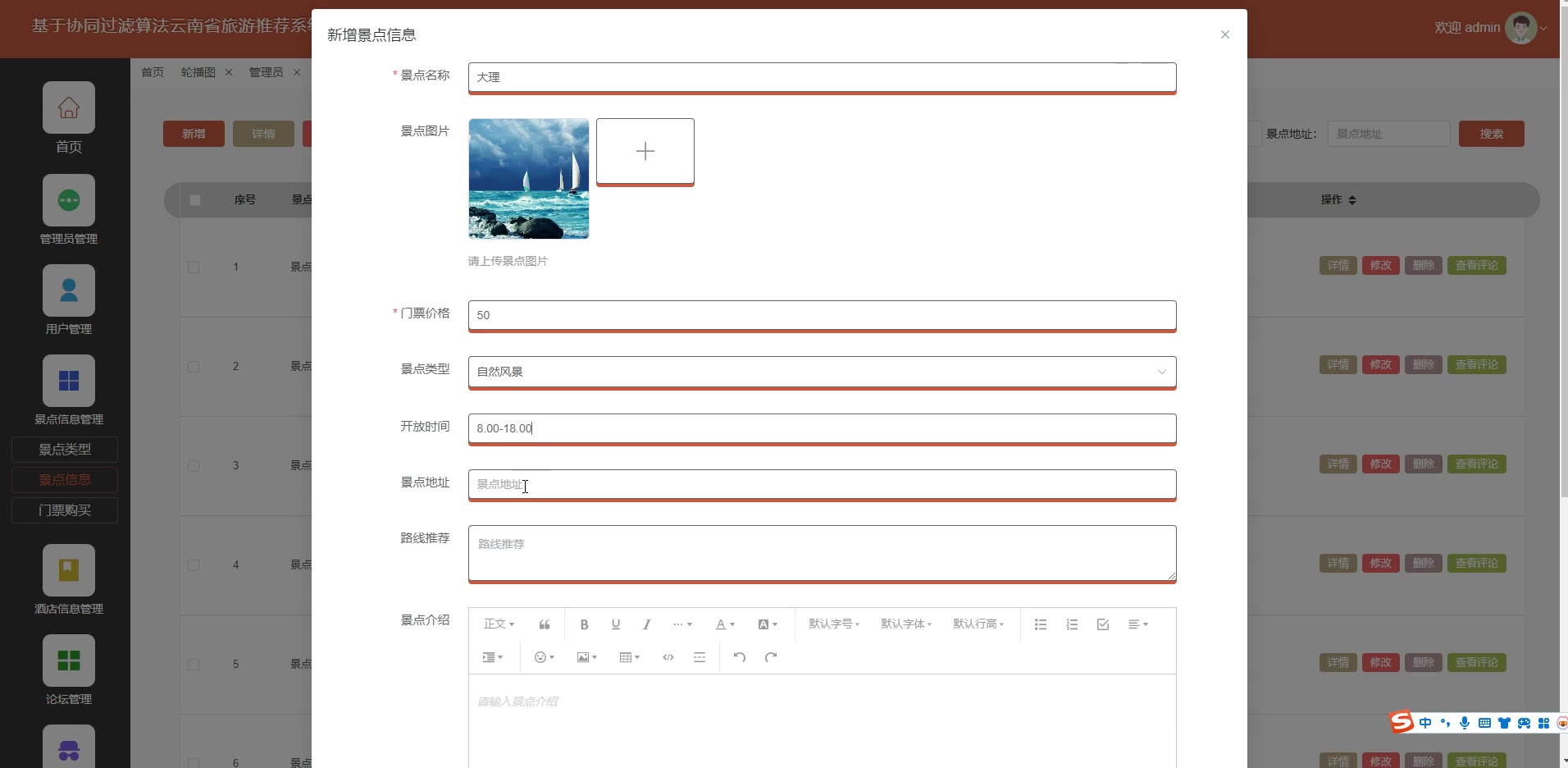
Task: Tick the checkbox for table row 5
Action: point(194,664)
